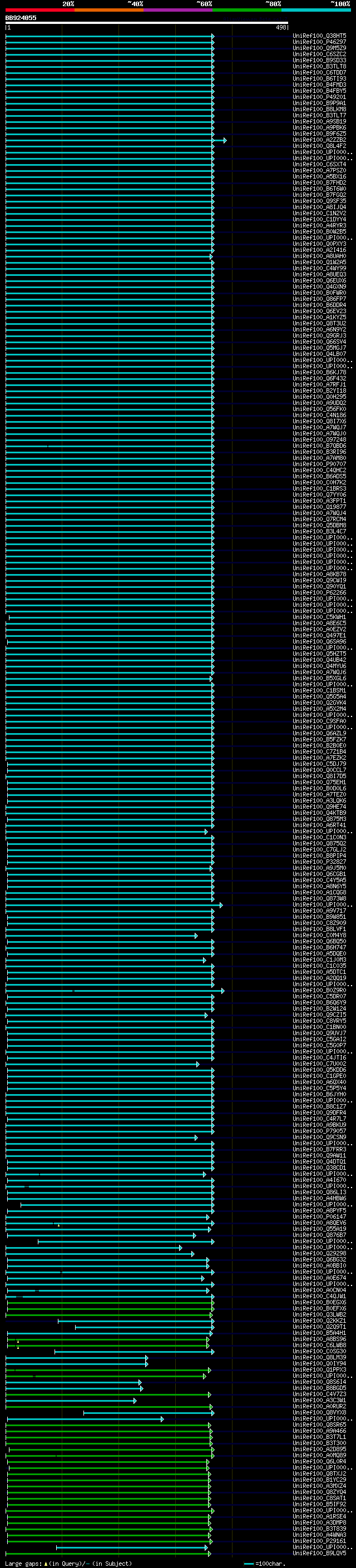Select hit UniRef100_P29161
Viewport: 356px width, 1568px height.
(x=319, y=1541)
